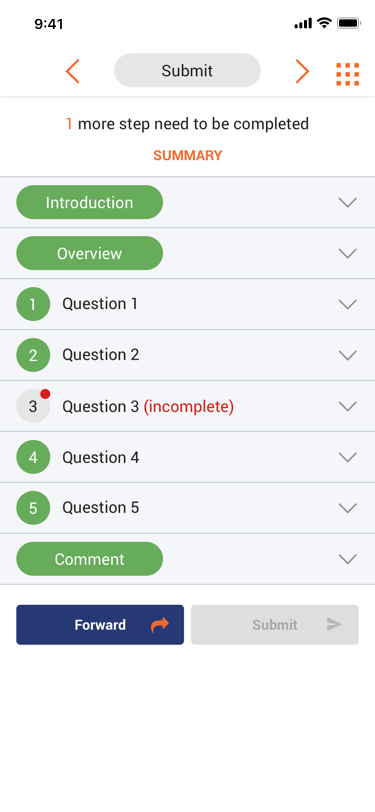Image resolution: width=375 pixels, height=812 pixels.
Task: Open the Introduction green pill
Action: pos(90,202)
